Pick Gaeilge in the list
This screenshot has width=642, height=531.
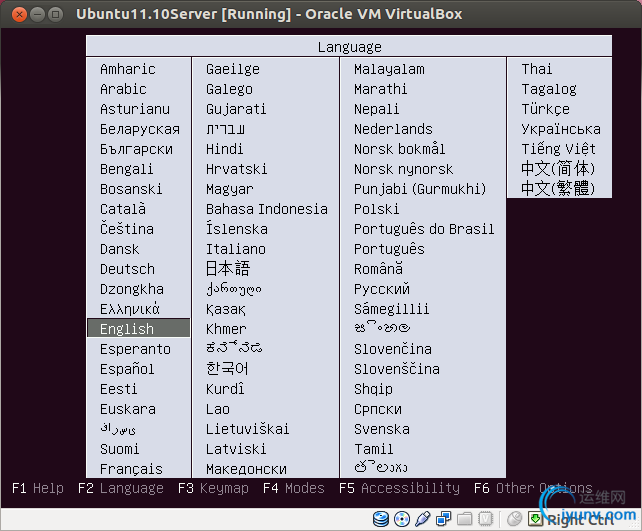pyautogui.click(x=233, y=69)
